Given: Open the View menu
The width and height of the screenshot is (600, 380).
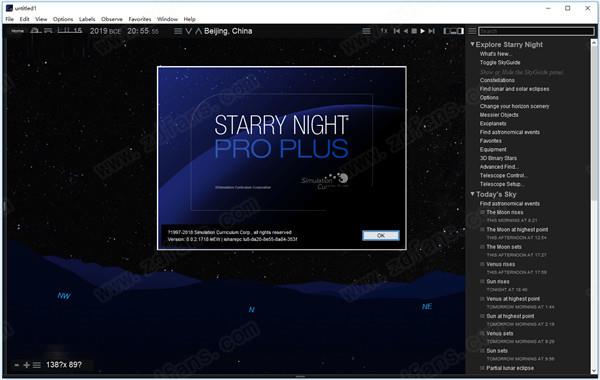Looking at the screenshot, I should pos(41,19).
